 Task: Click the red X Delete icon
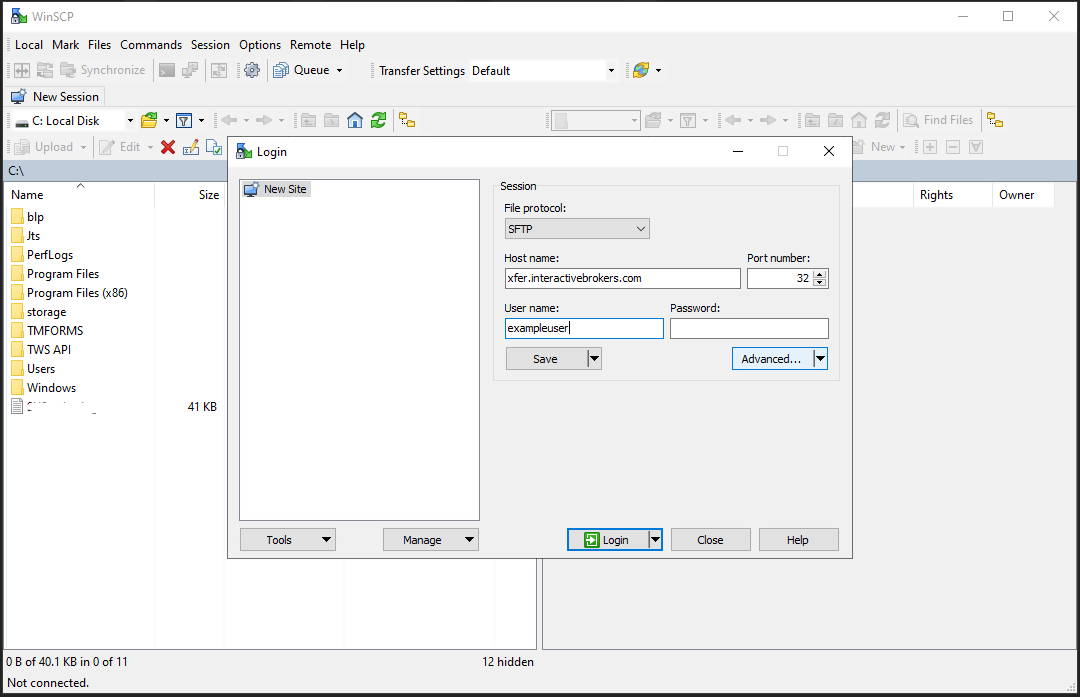coord(168,147)
